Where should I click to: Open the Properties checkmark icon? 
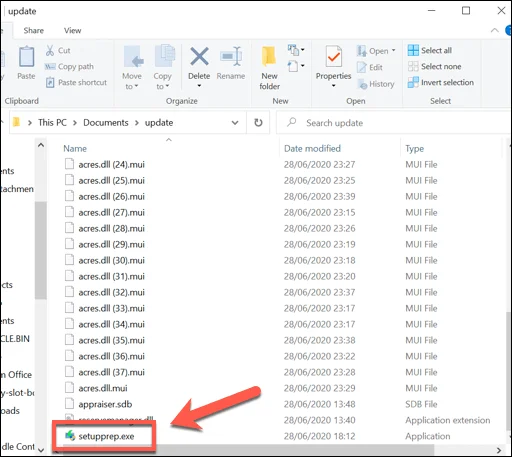(334, 57)
